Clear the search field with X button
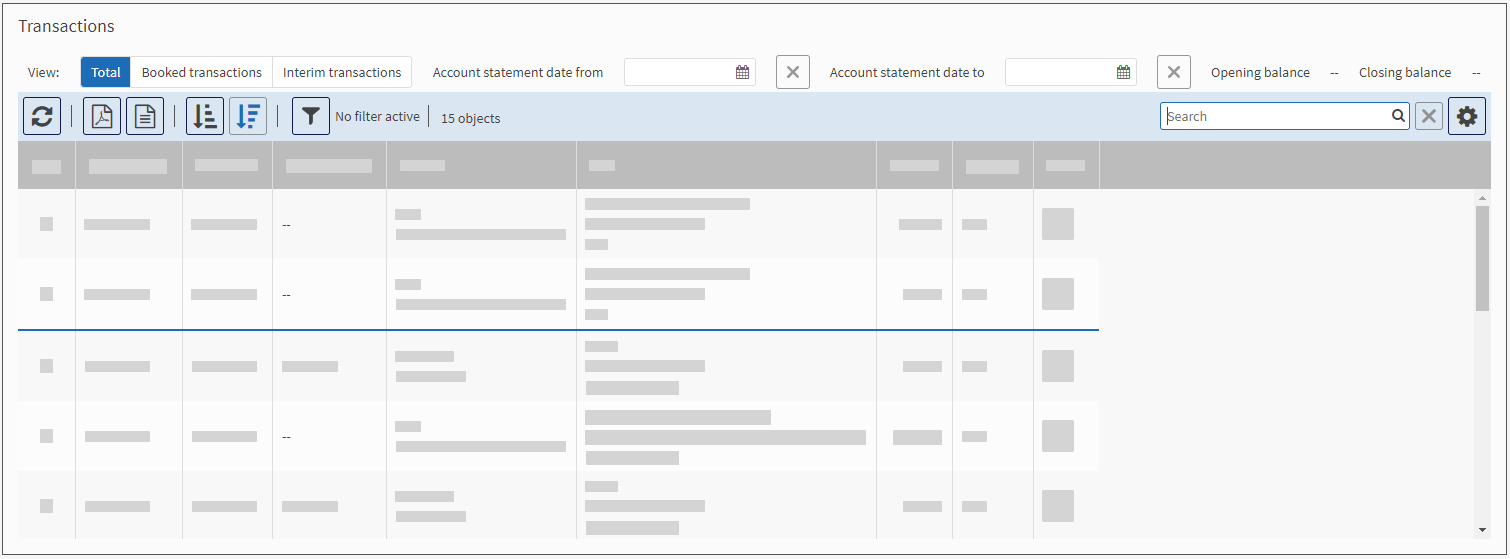 1429,116
